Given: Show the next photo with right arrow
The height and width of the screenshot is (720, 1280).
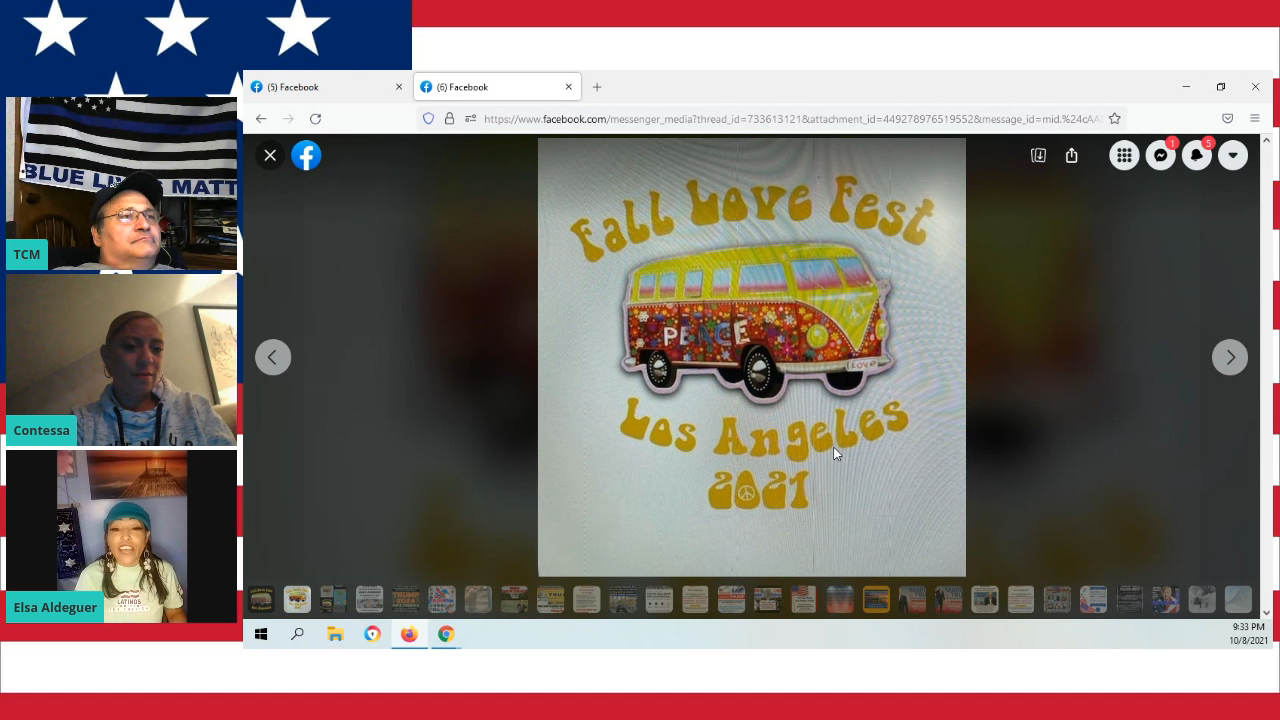Looking at the screenshot, I should pos(1229,357).
